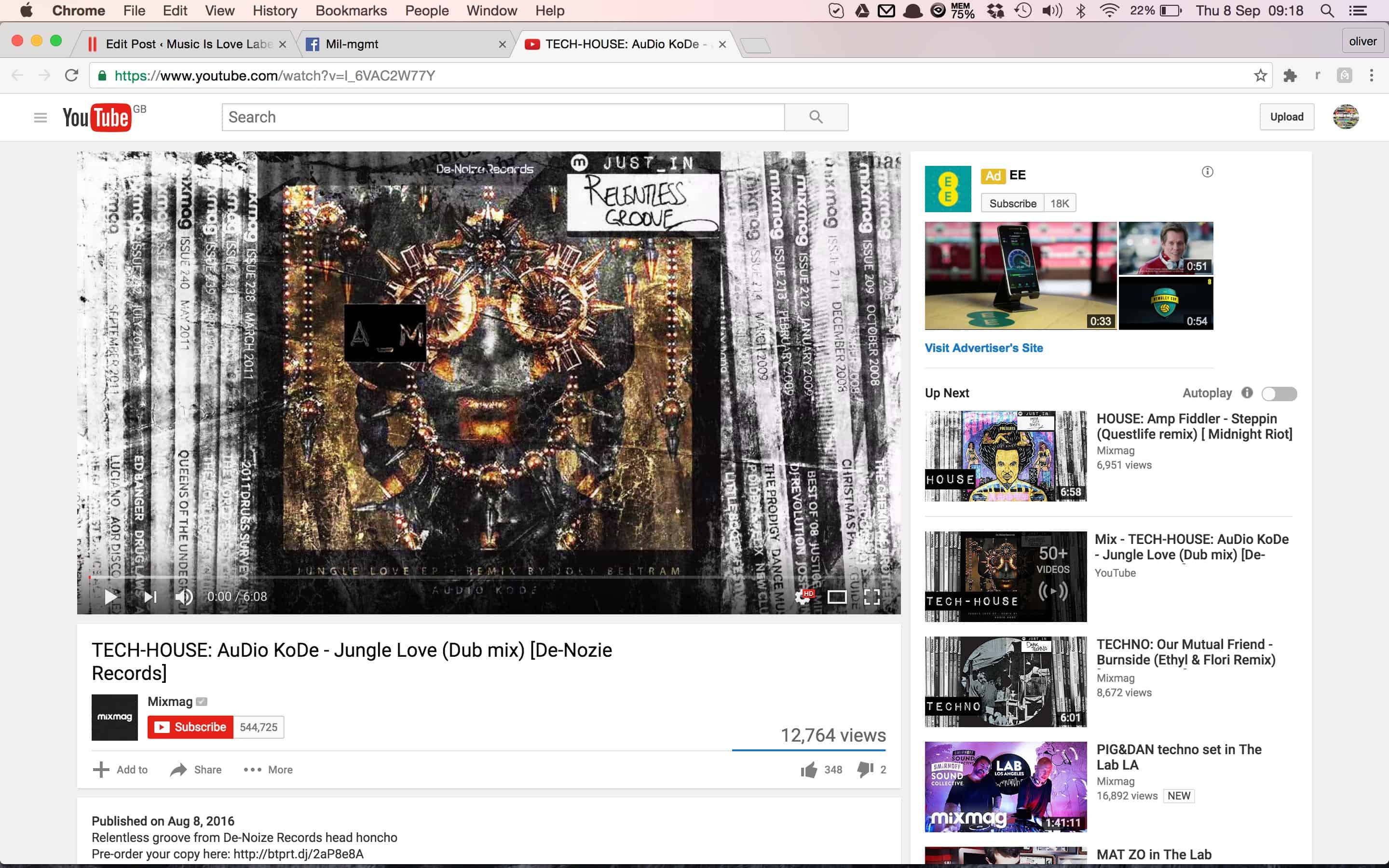Image resolution: width=1389 pixels, height=868 pixels.
Task: Open Mixmag channel via its name
Action: pyautogui.click(x=170, y=702)
